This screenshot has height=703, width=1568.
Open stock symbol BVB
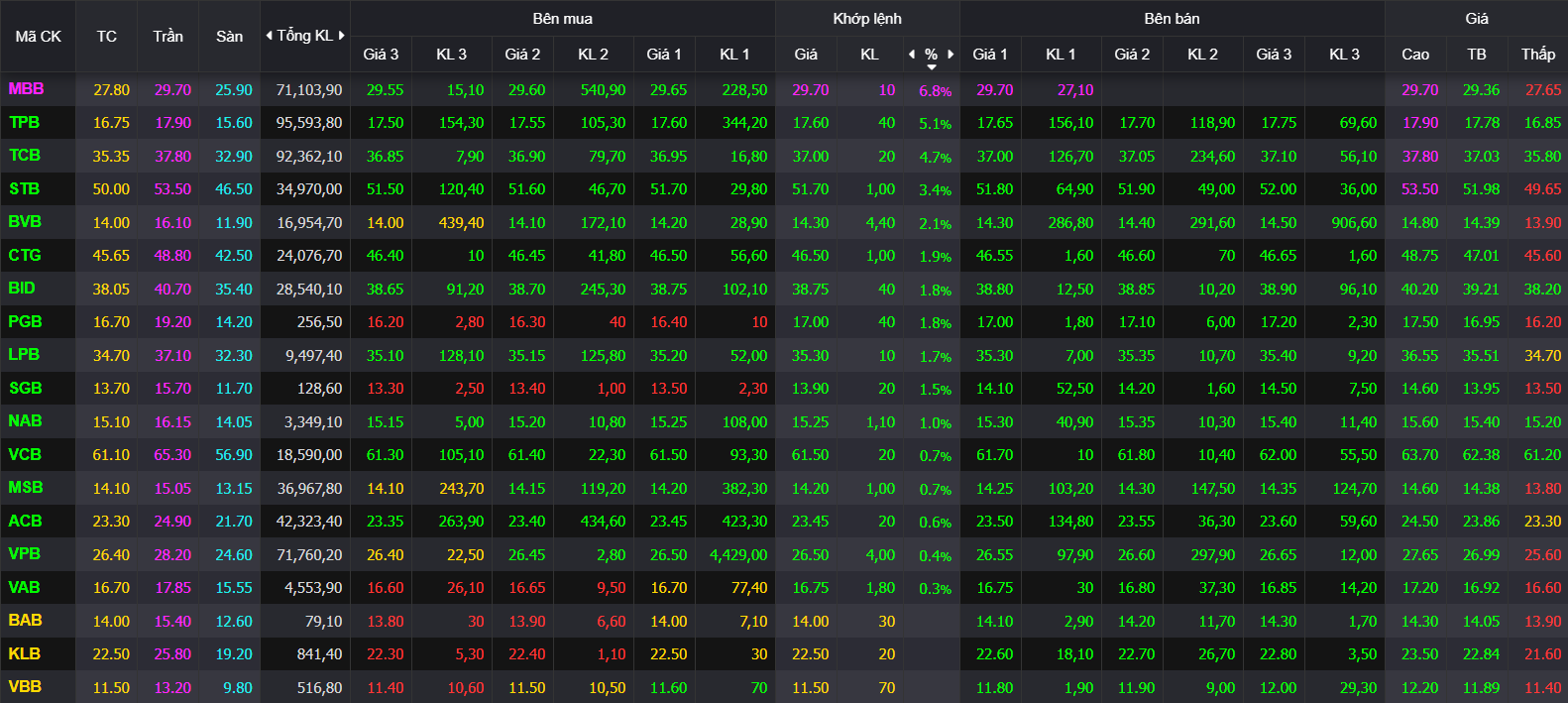[25, 222]
